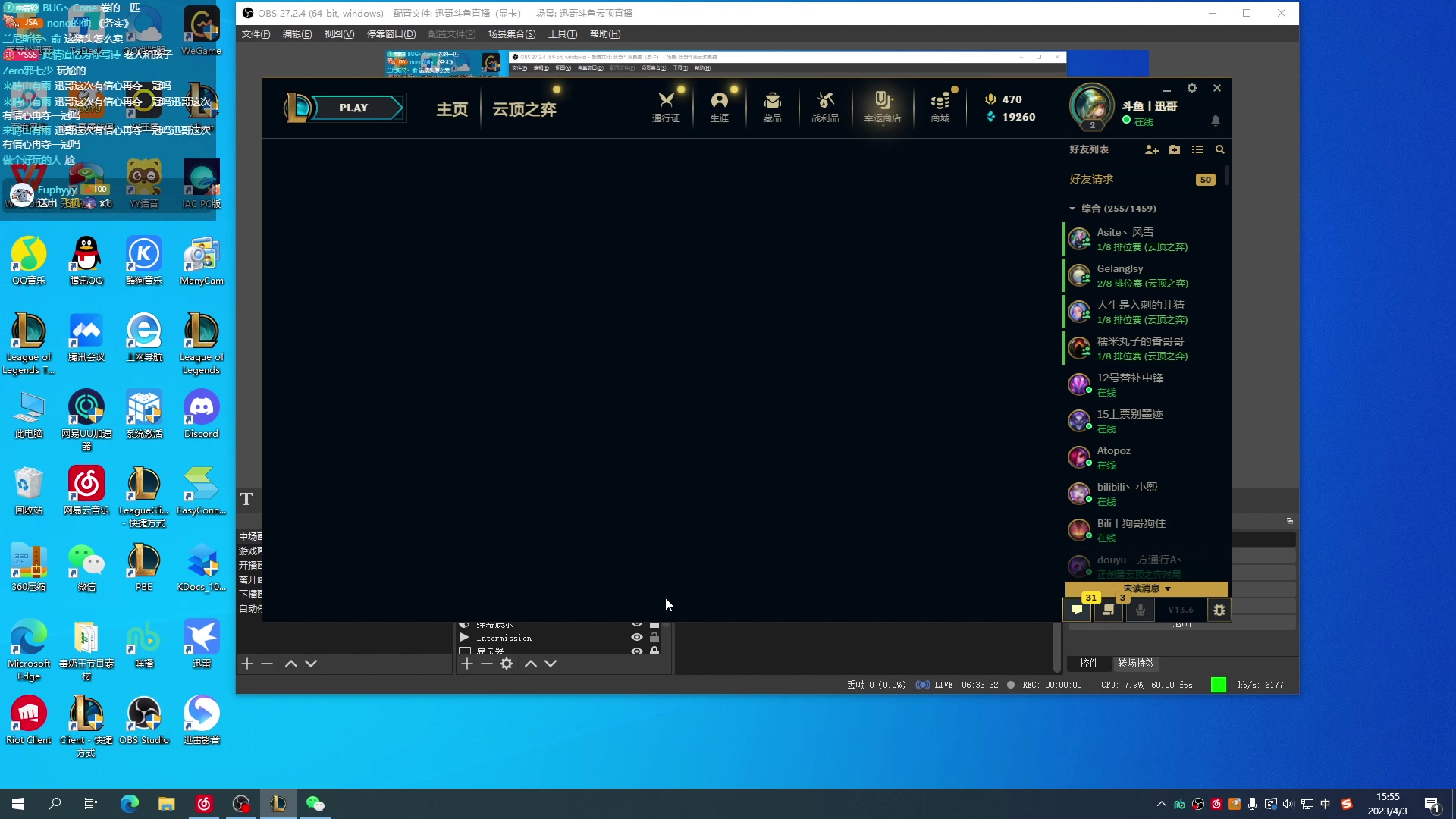The width and height of the screenshot is (1456, 819).
Task: Click the Riot Client desktop shortcut
Action: 29,721
